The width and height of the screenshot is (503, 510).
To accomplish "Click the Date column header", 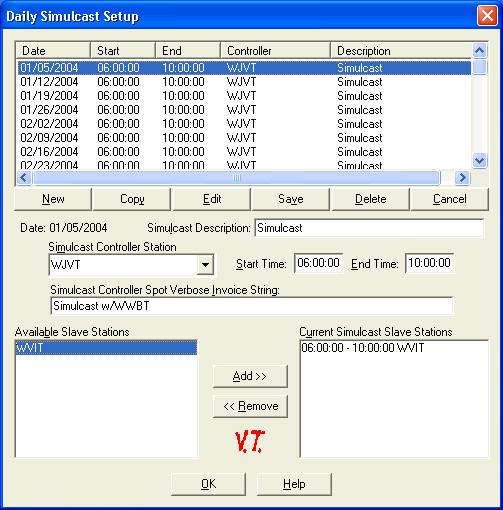I will point(53,51).
